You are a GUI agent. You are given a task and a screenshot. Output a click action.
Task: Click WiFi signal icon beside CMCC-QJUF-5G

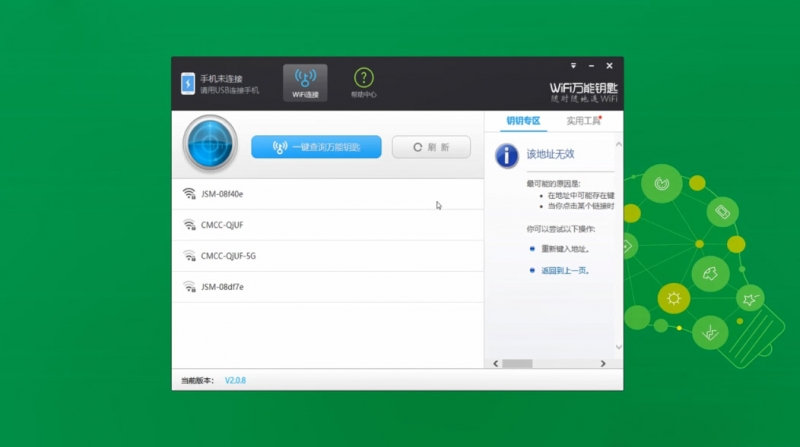(189, 256)
